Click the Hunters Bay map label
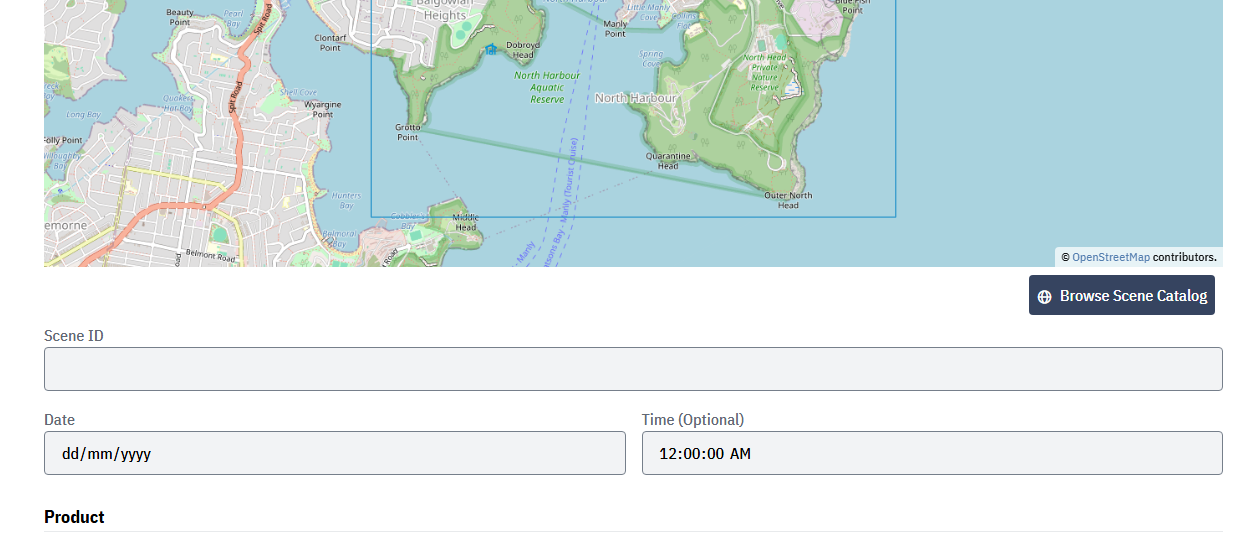1260x538 pixels. coord(345,200)
